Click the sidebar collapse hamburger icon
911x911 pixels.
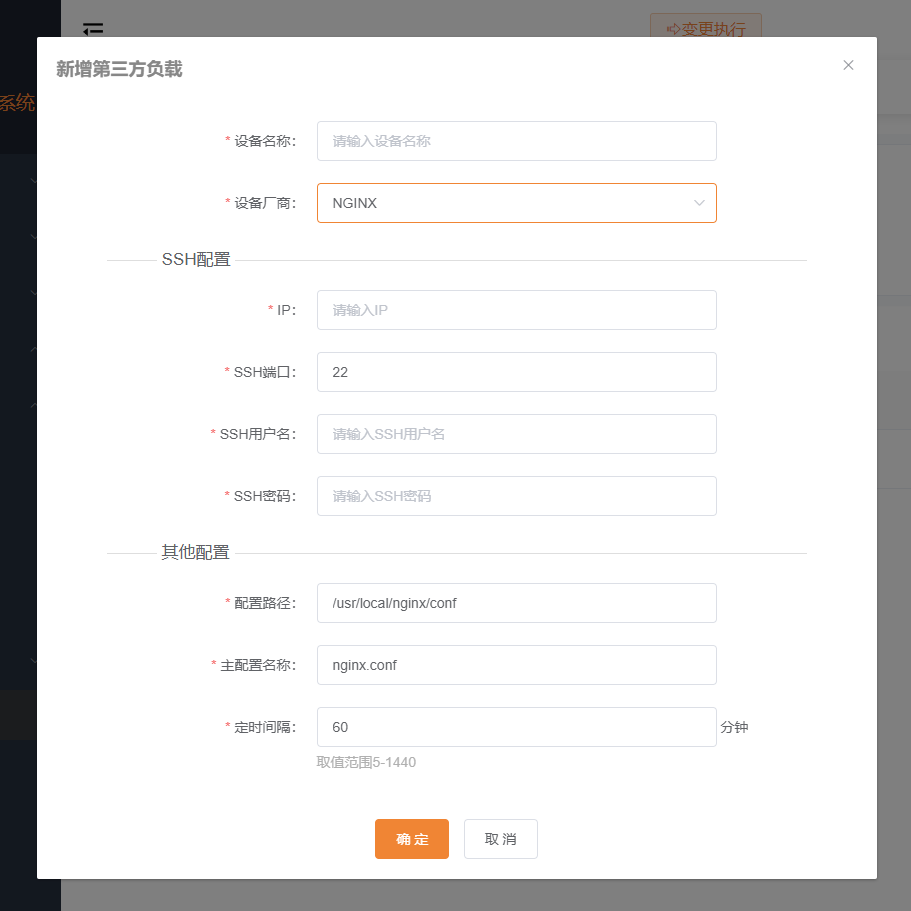[x=93, y=30]
